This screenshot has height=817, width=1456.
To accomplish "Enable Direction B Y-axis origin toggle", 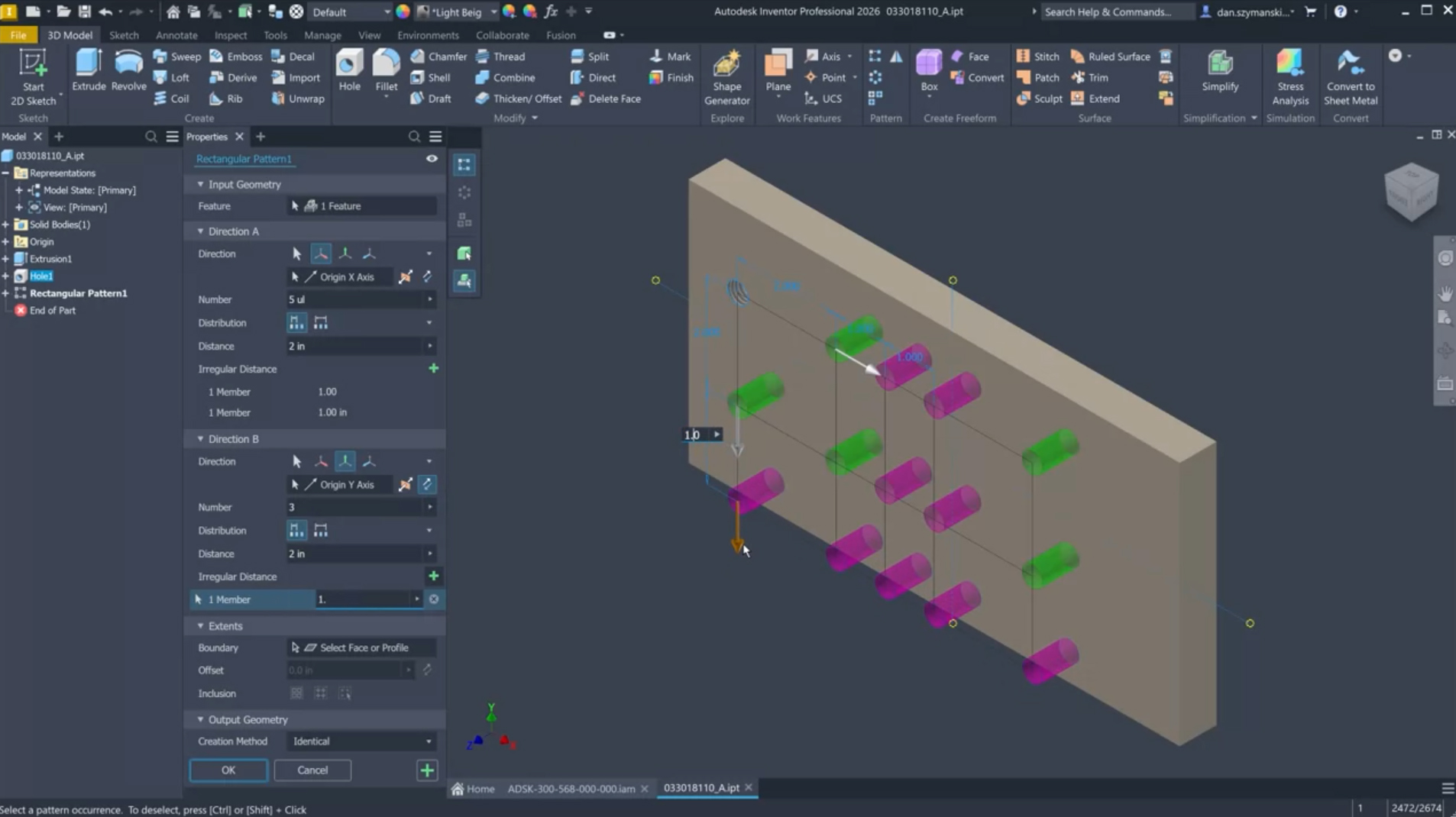I will coord(345,461).
